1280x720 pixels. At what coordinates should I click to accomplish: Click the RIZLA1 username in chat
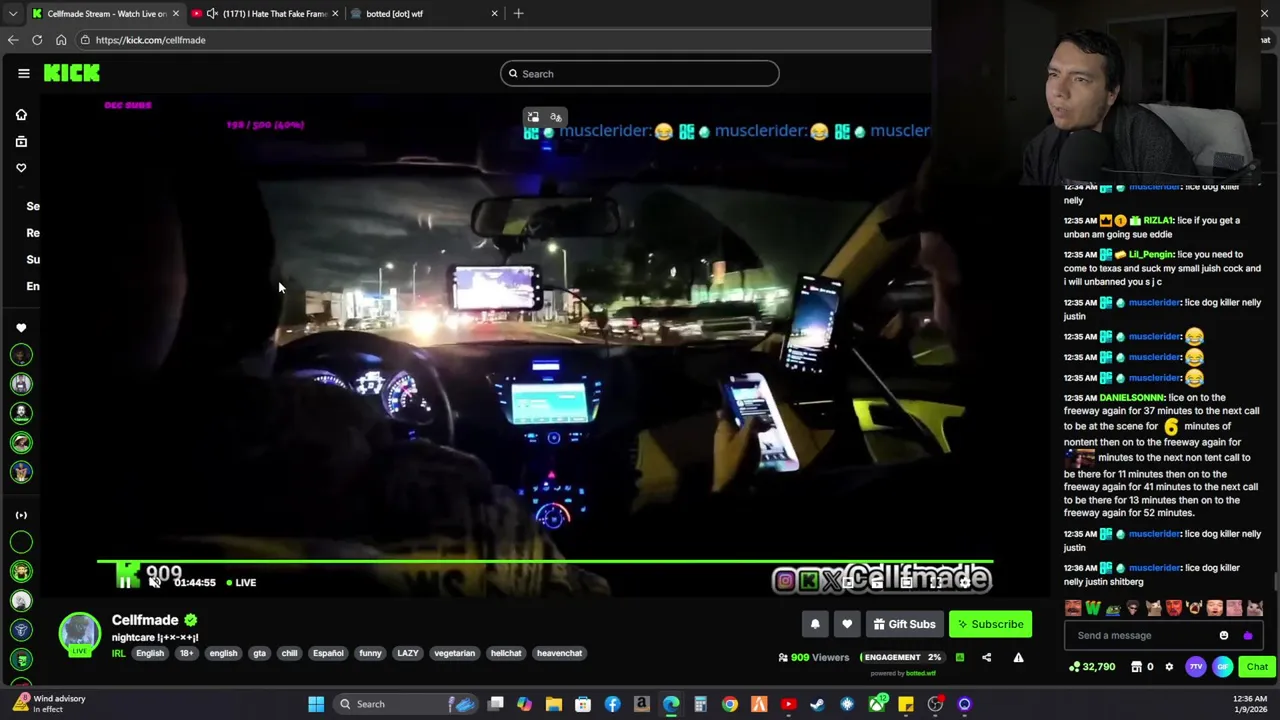[x=1158, y=221]
